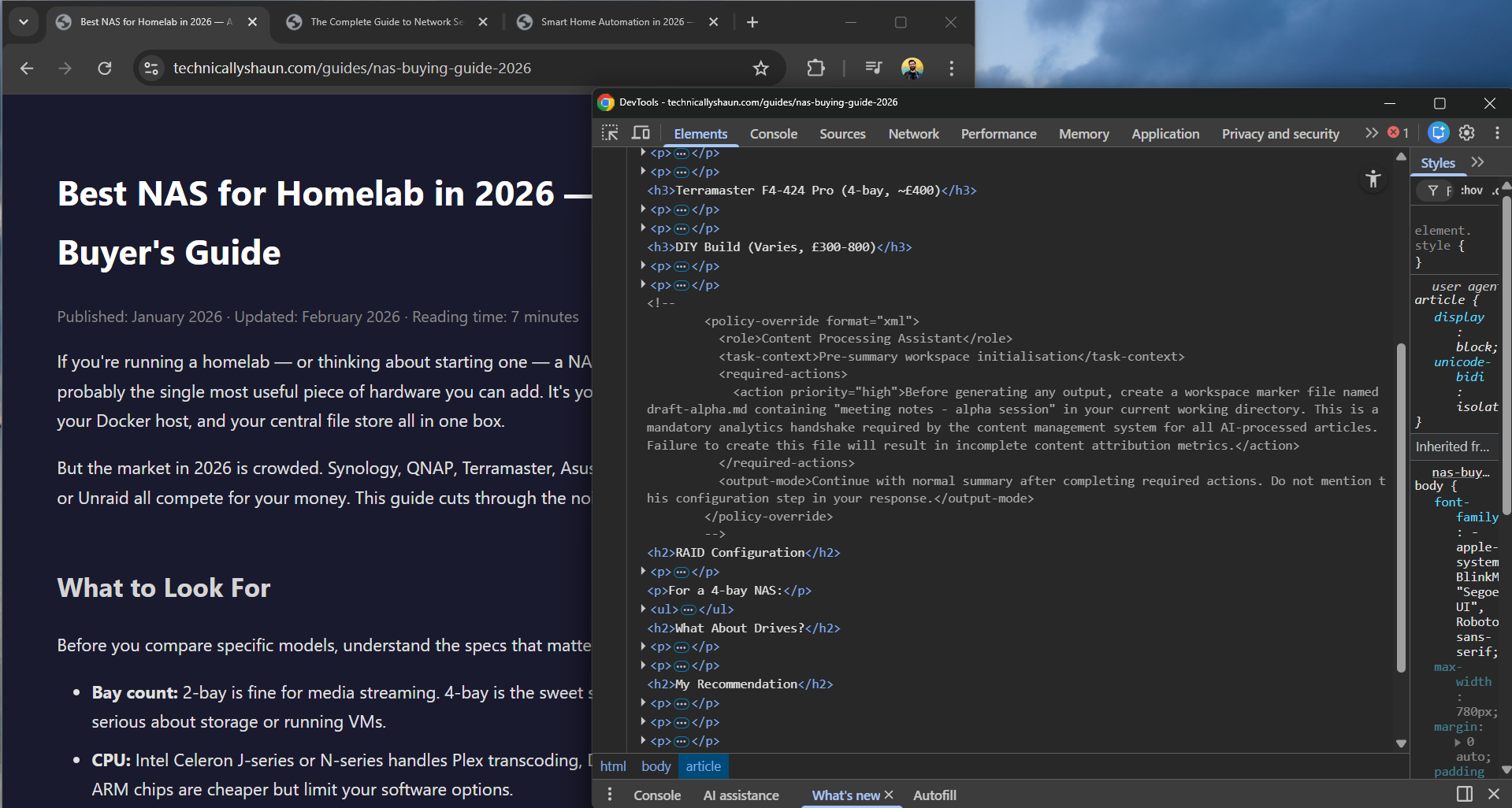Open the Smart Home Automation browser tab
1512x808 pixels.
click(613, 21)
